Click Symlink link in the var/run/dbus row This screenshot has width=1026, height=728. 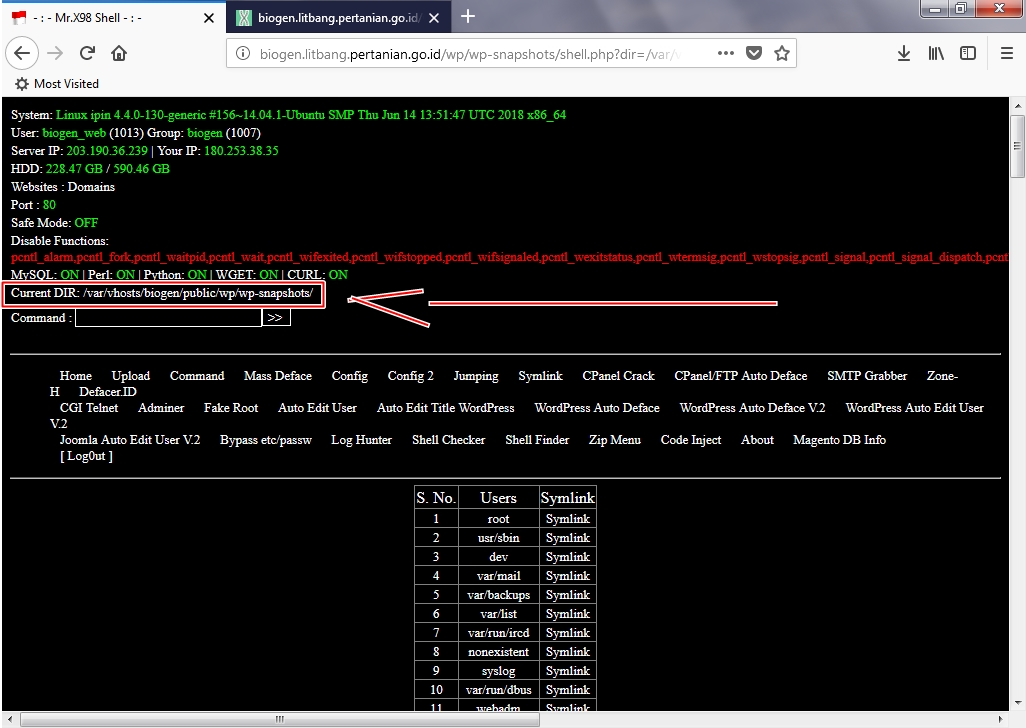(568, 689)
